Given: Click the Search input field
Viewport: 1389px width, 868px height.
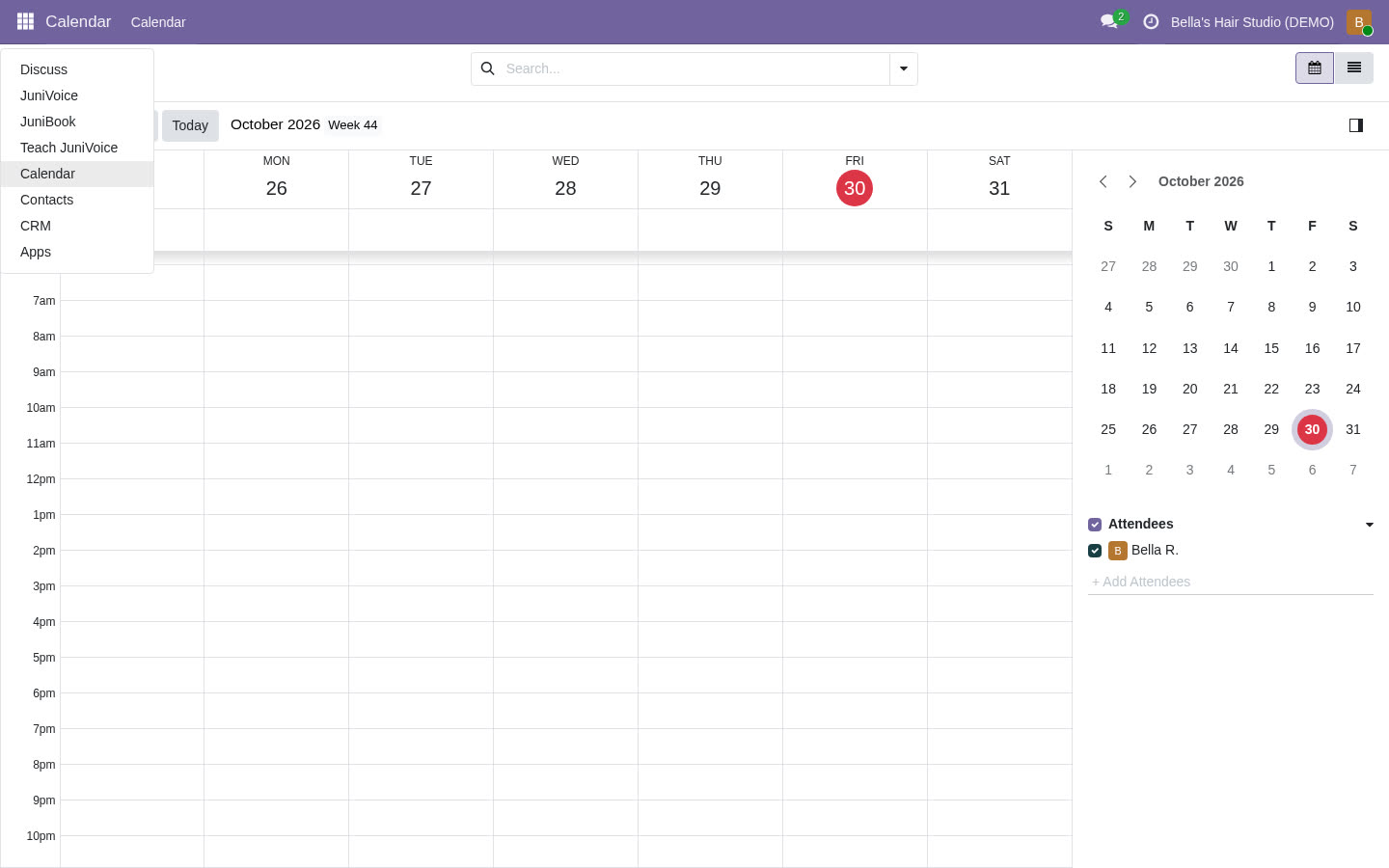Looking at the screenshot, I should click(x=693, y=68).
